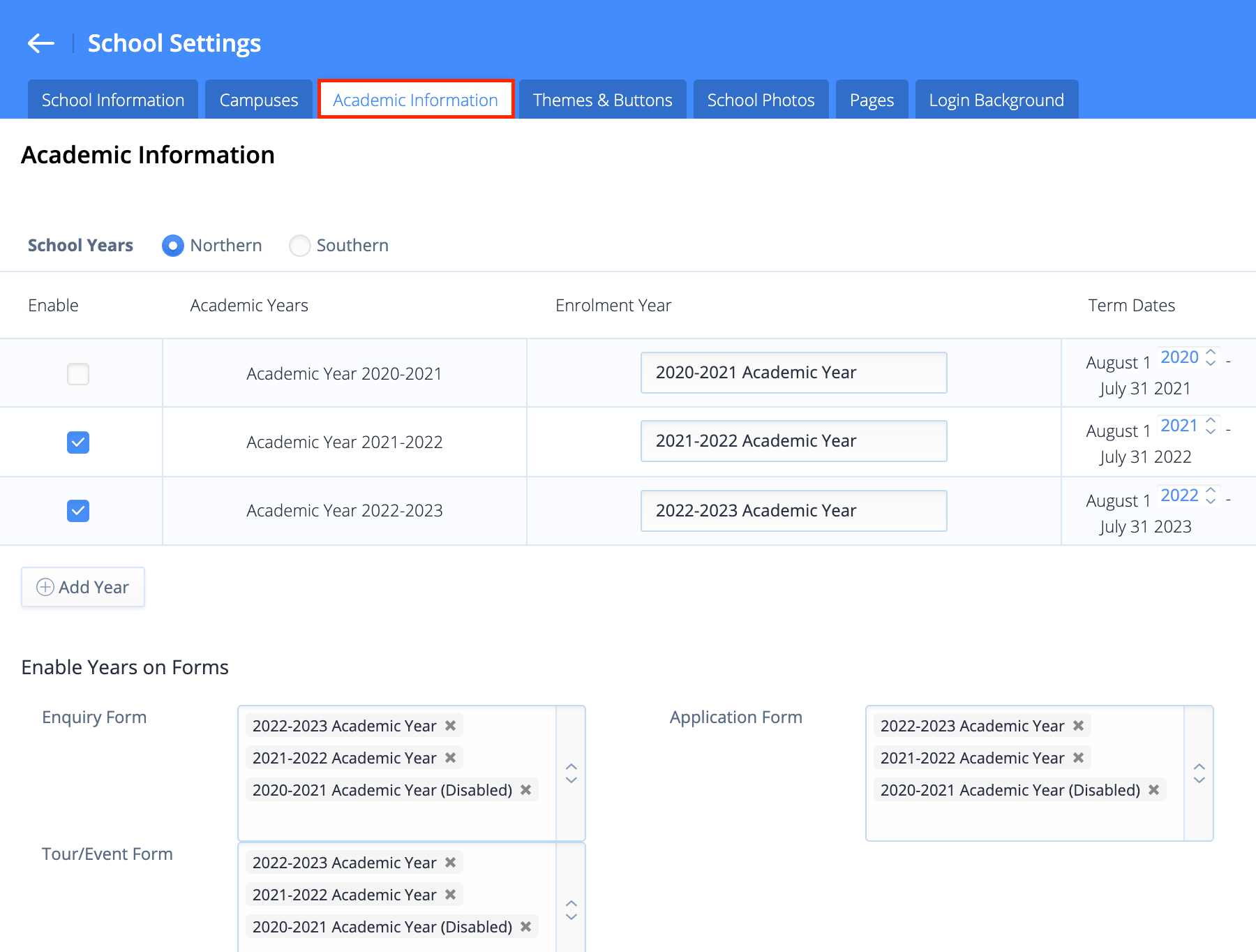
Task: Open the Pages tab
Action: point(872,100)
